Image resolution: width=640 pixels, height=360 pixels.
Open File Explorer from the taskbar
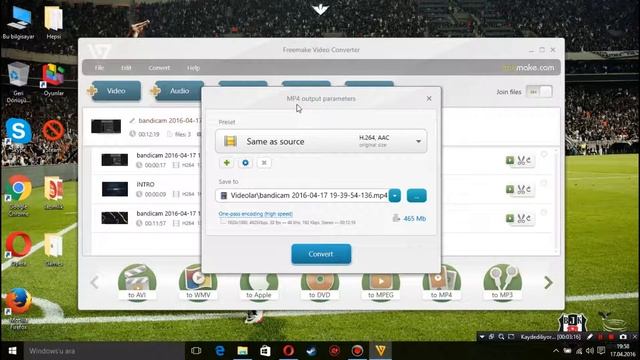[242, 351]
